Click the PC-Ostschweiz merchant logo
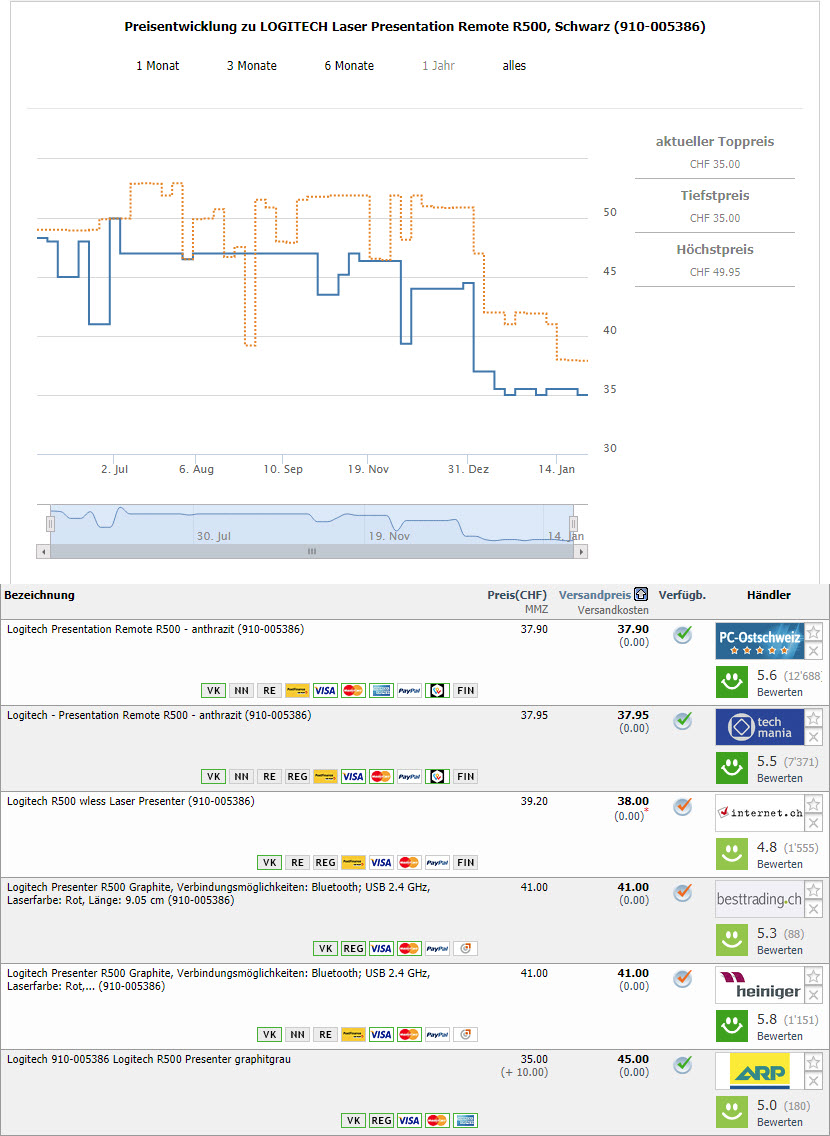Image resolution: width=830 pixels, height=1136 pixels. tap(759, 641)
